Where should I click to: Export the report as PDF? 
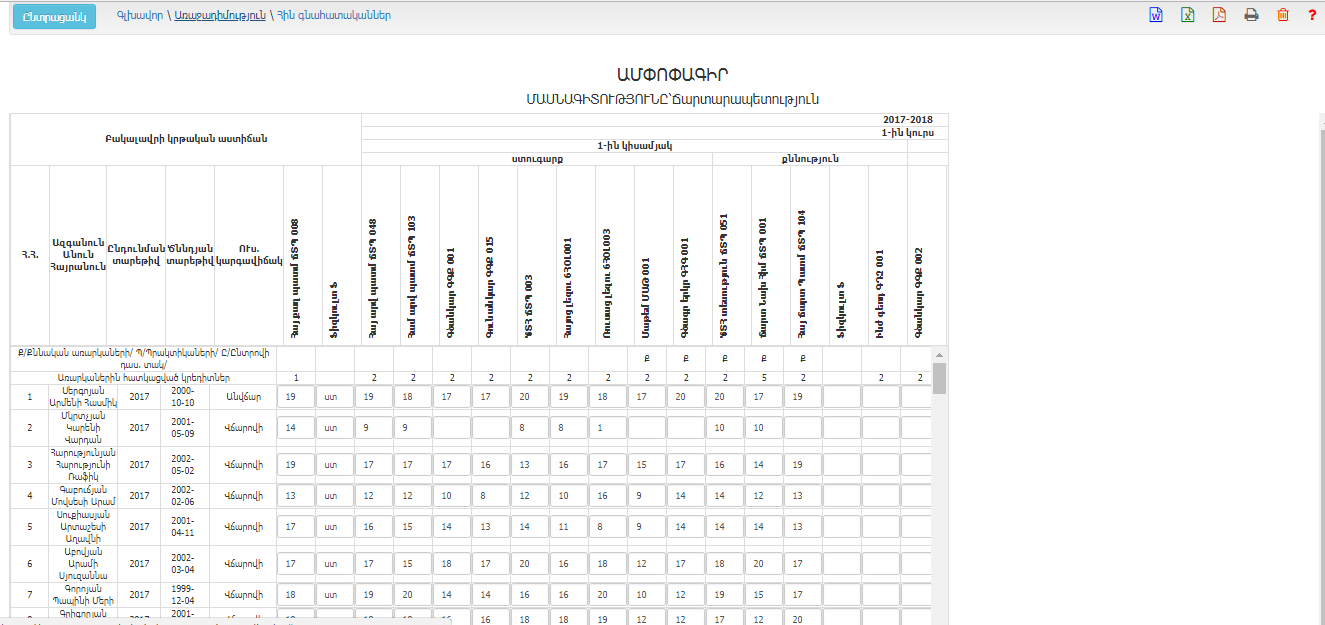coord(1219,15)
